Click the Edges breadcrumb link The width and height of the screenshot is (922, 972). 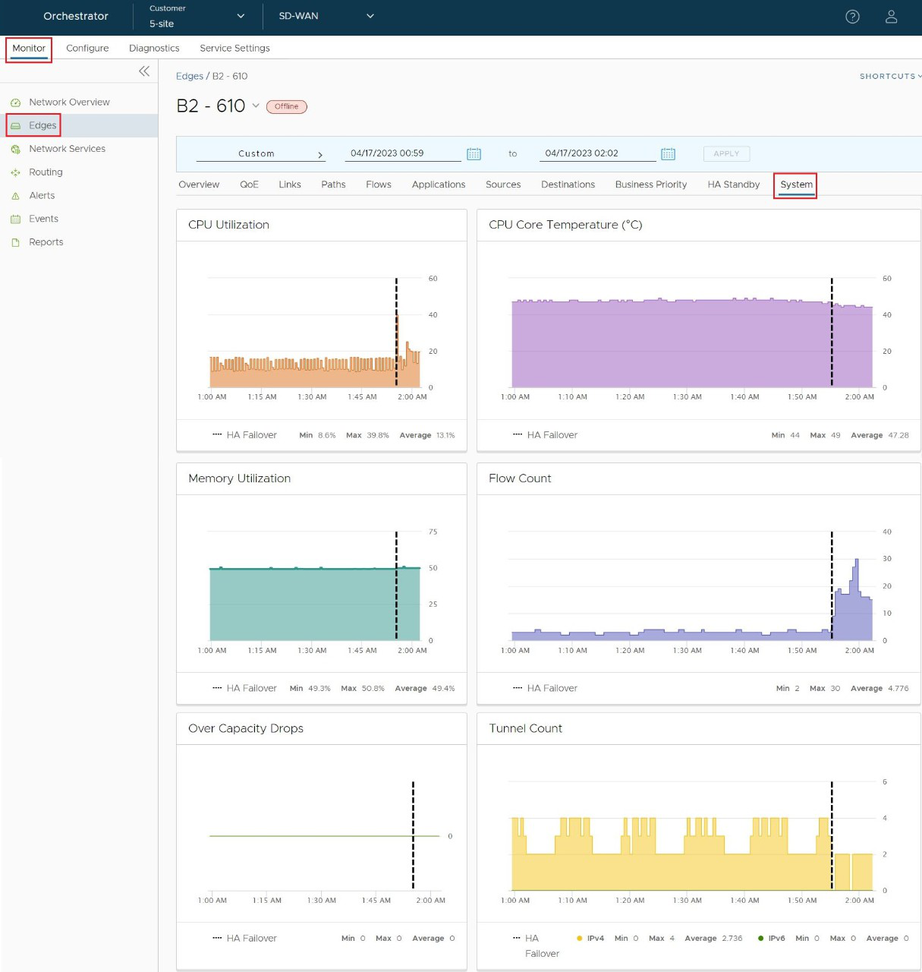[x=189, y=76]
